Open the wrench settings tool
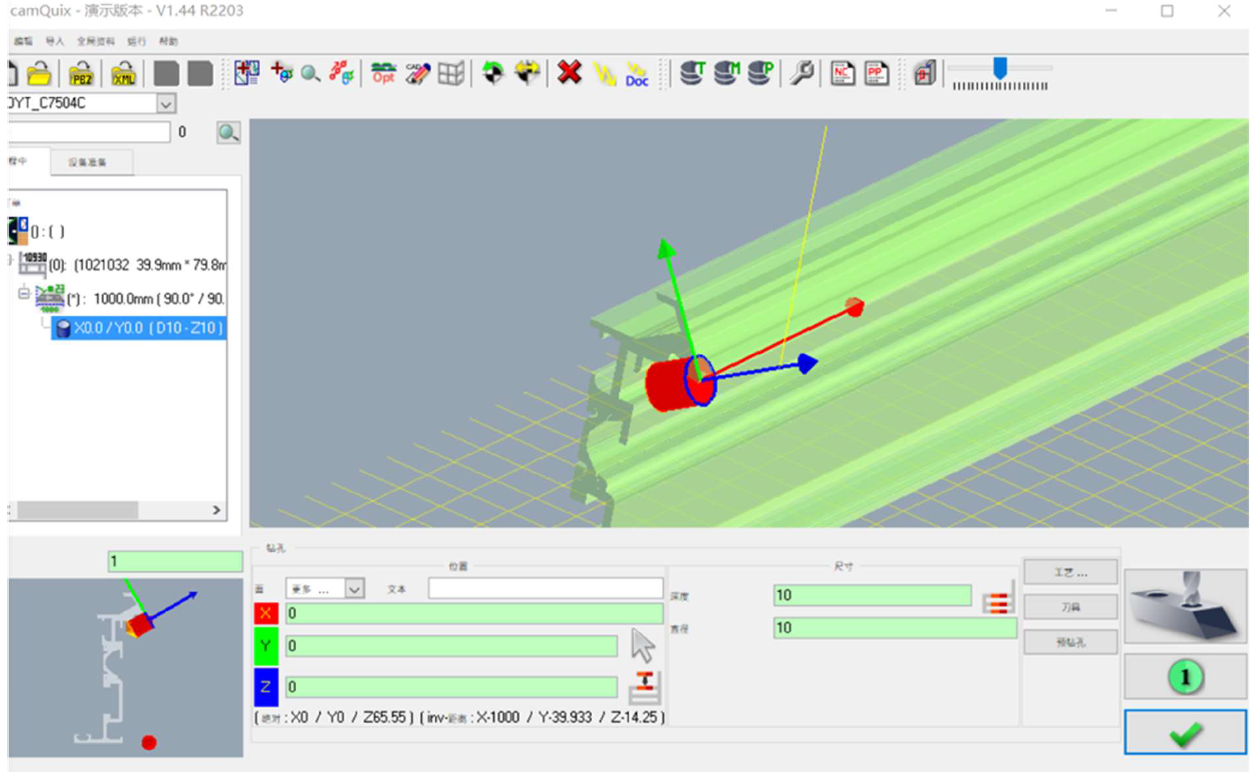The height and width of the screenshot is (773, 1251). 801,73
